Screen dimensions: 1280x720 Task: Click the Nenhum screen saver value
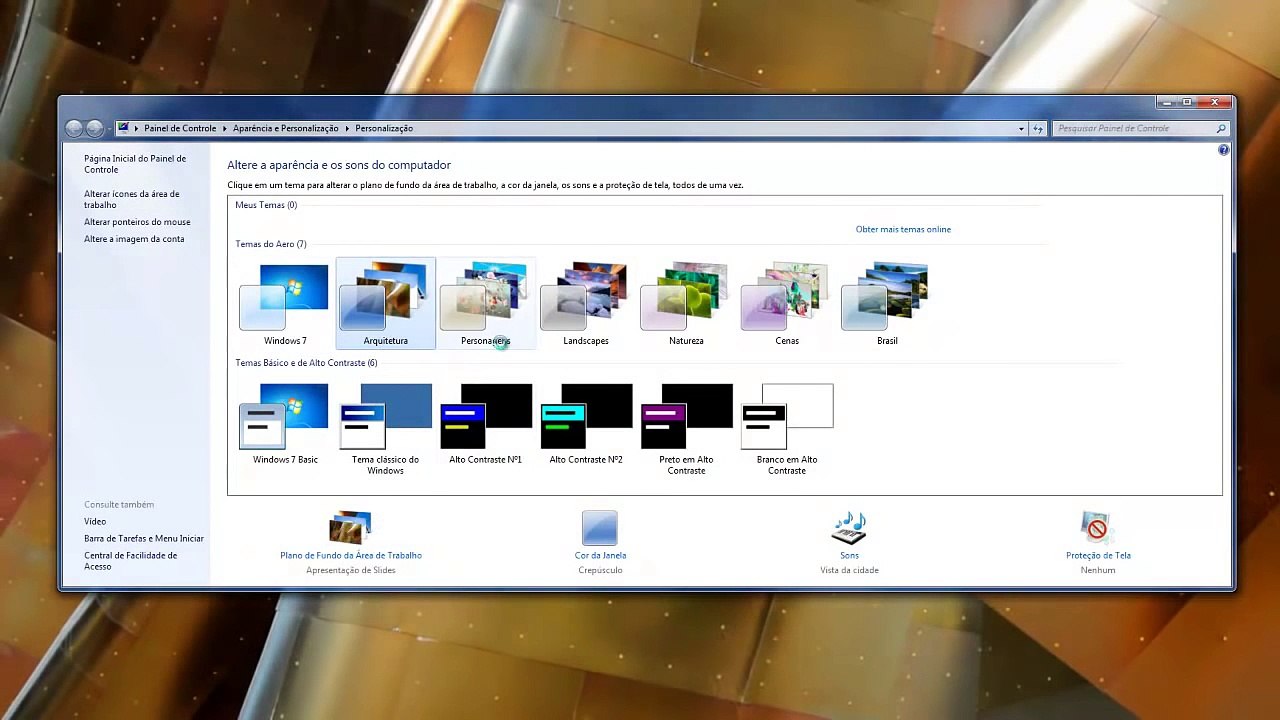pyautogui.click(x=1098, y=570)
